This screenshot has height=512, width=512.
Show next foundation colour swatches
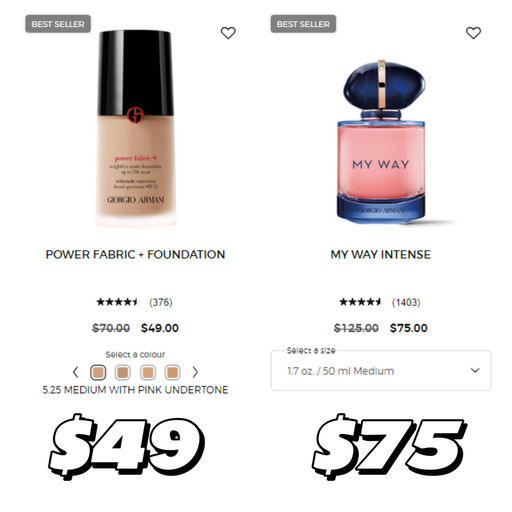tap(195, 372)
